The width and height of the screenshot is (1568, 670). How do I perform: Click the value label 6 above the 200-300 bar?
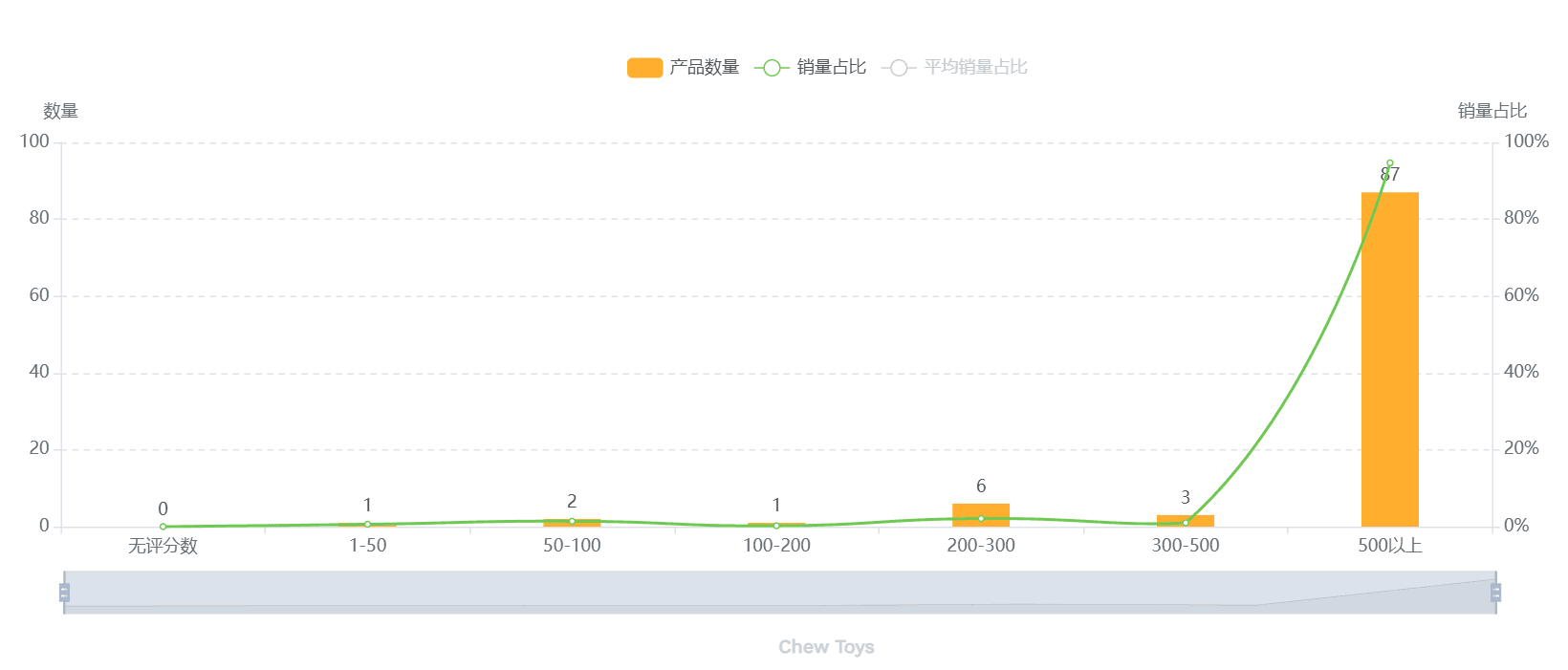(x=981, y=486)
